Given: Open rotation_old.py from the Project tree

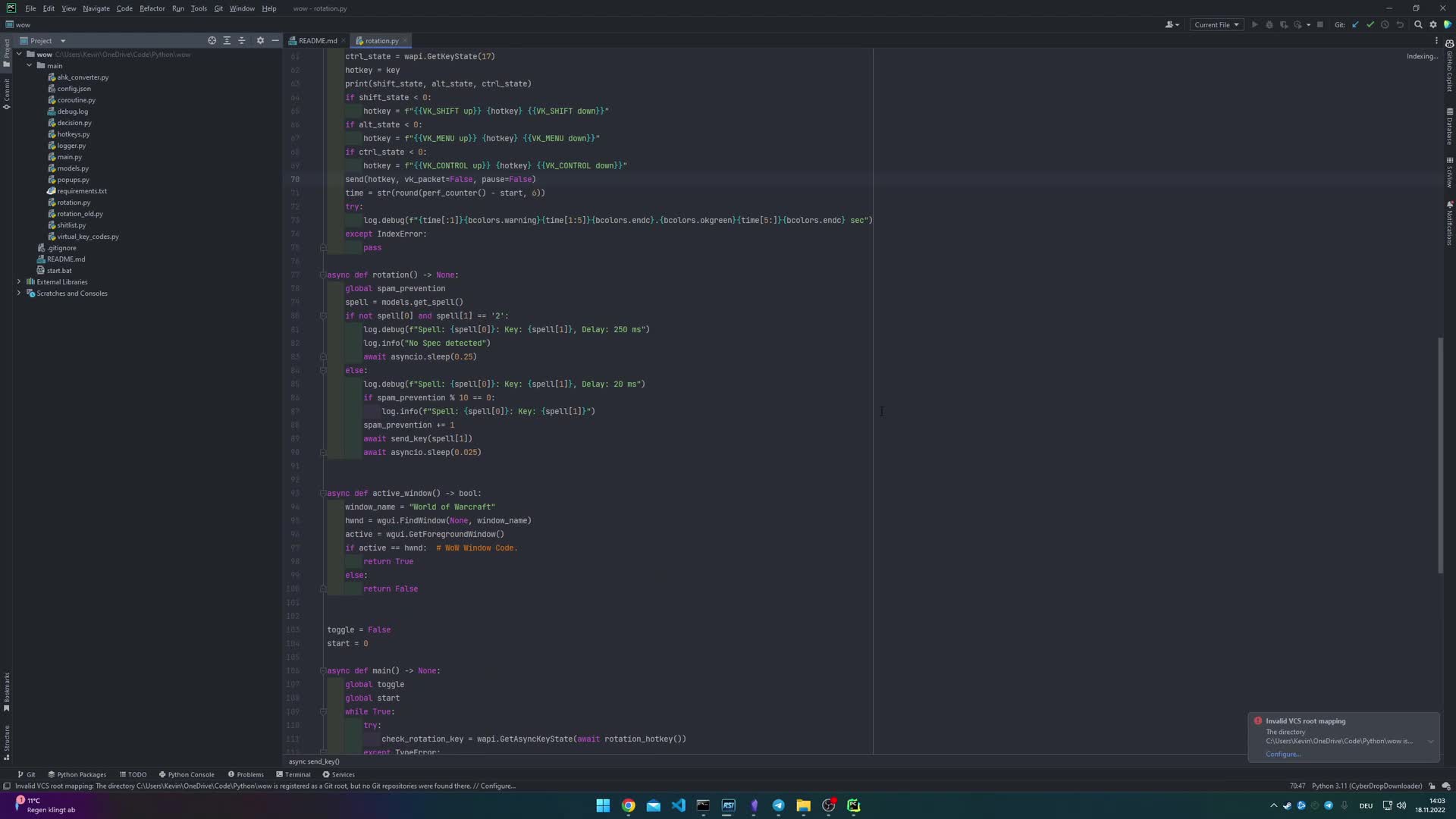Looking at the screenshot, I should 79,213.
